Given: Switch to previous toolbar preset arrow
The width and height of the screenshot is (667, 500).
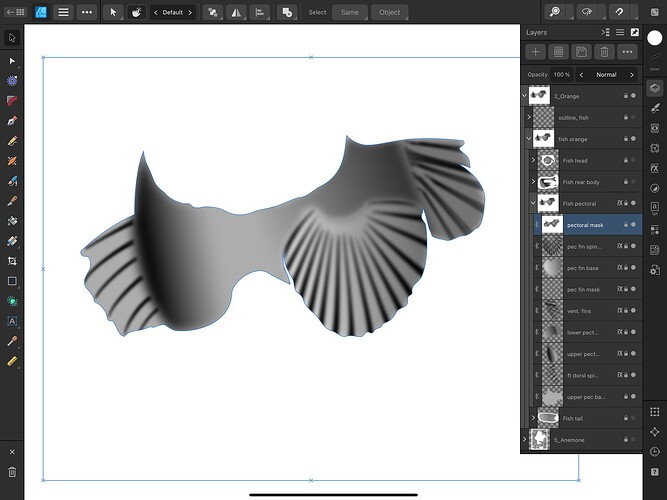Looking at the screenshot, I should pyautogui.click(x=156, y=12).
